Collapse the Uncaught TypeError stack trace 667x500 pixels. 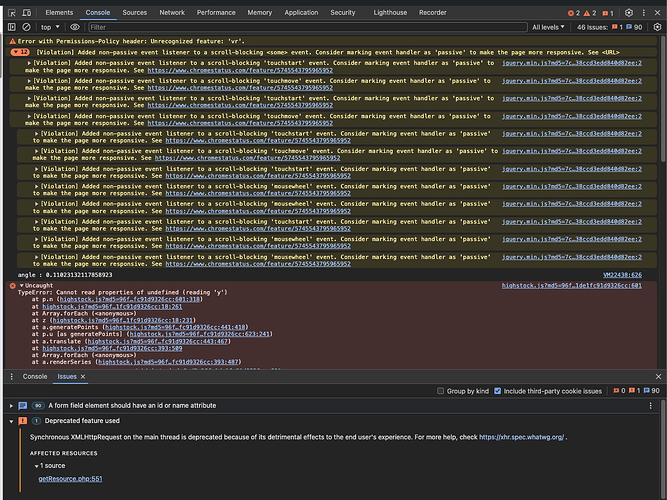pyautogui.click(x=22, y=286)
